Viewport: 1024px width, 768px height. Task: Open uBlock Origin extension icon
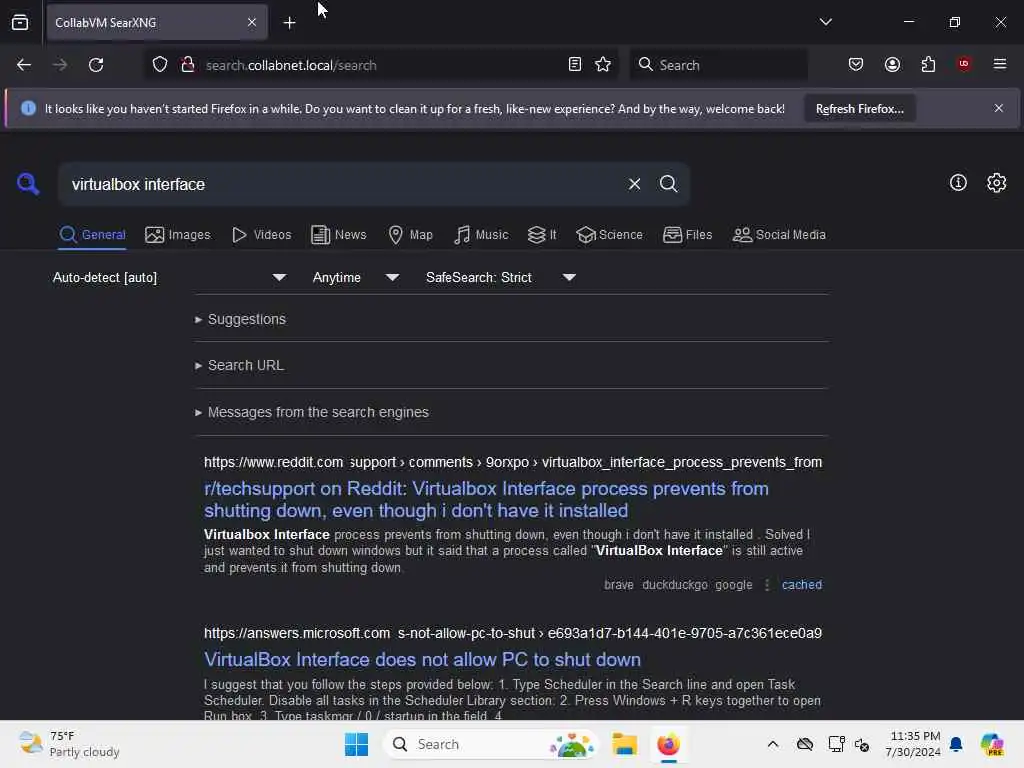tap(964, 64)
